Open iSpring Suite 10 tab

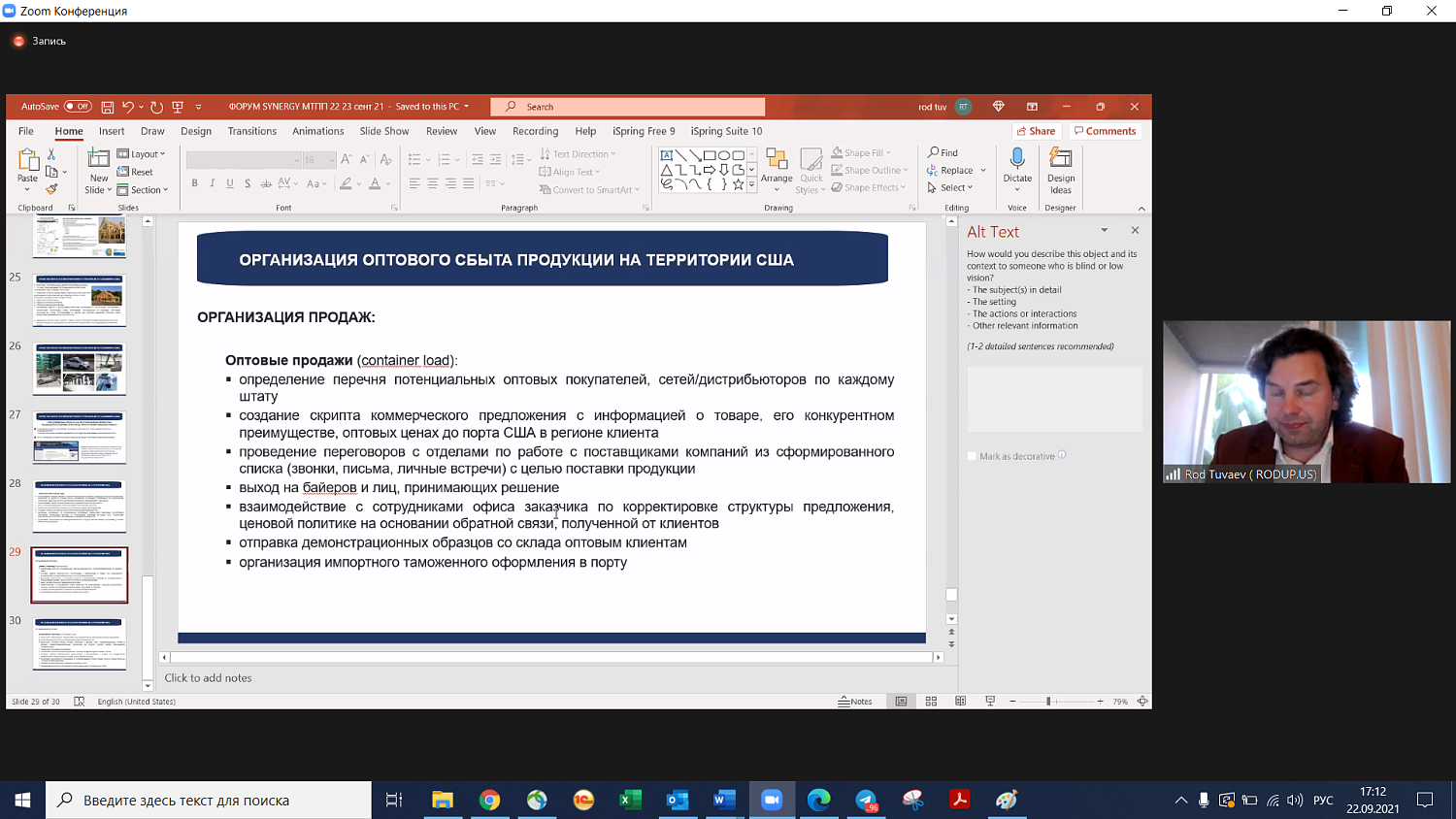click(x=726, y=131)
